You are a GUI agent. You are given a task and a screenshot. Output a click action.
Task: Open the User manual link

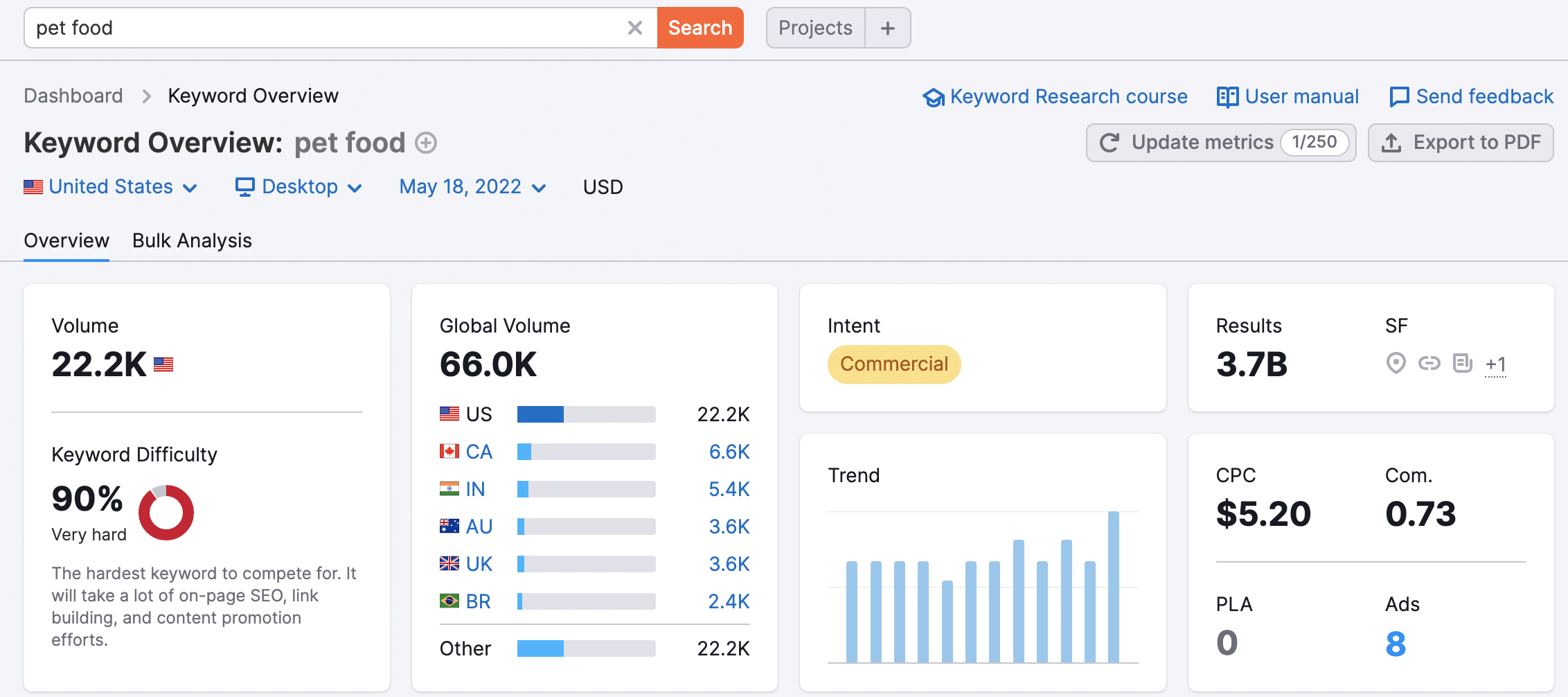pyautogui.click(x=1288, y=96)
